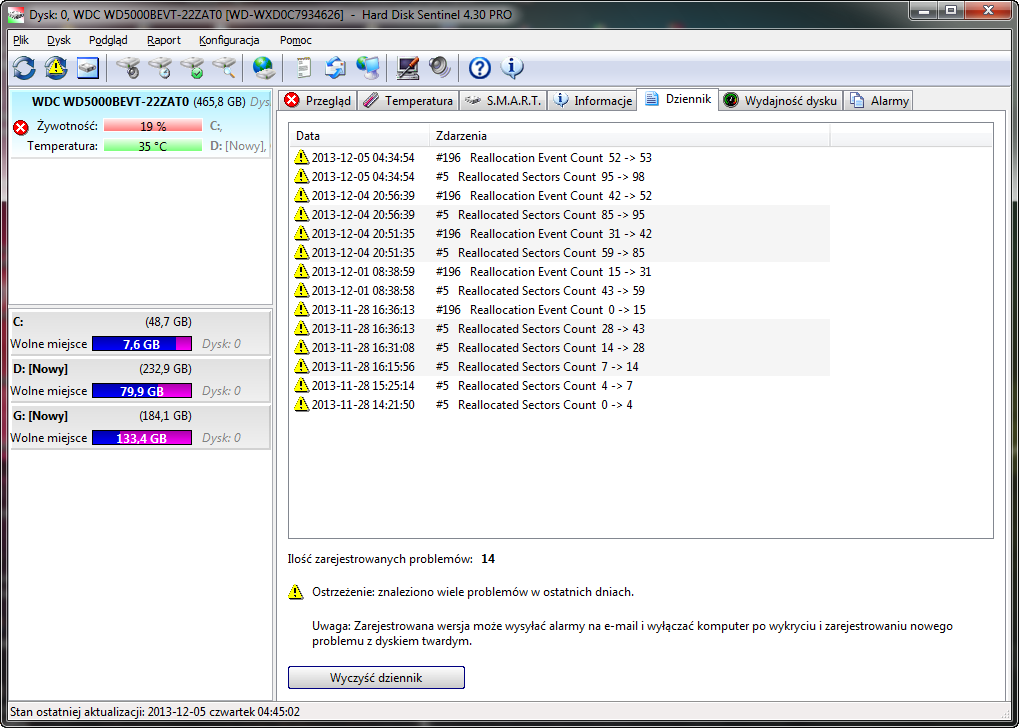The image size is (1019, 728).
Task: Switch to the Informacje tab
Action: [x=593, y=101]
